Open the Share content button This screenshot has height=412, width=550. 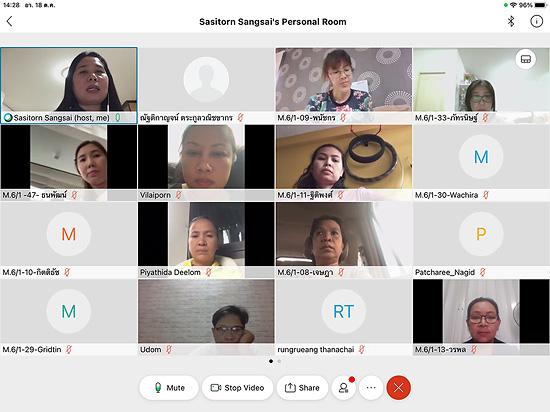302,387
